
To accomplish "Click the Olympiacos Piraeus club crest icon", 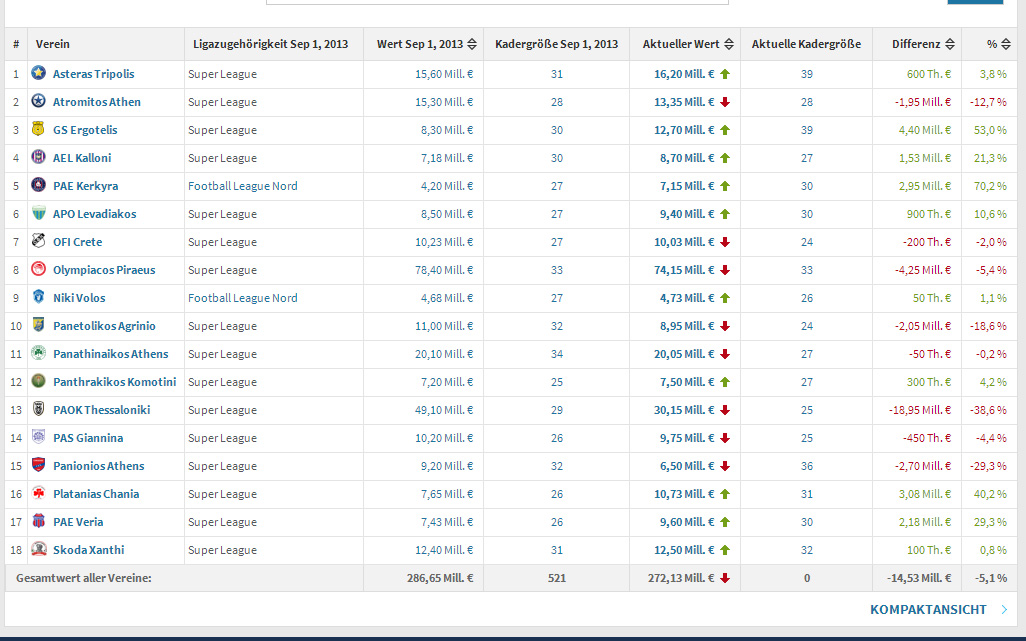I will [x=39, y=269].
